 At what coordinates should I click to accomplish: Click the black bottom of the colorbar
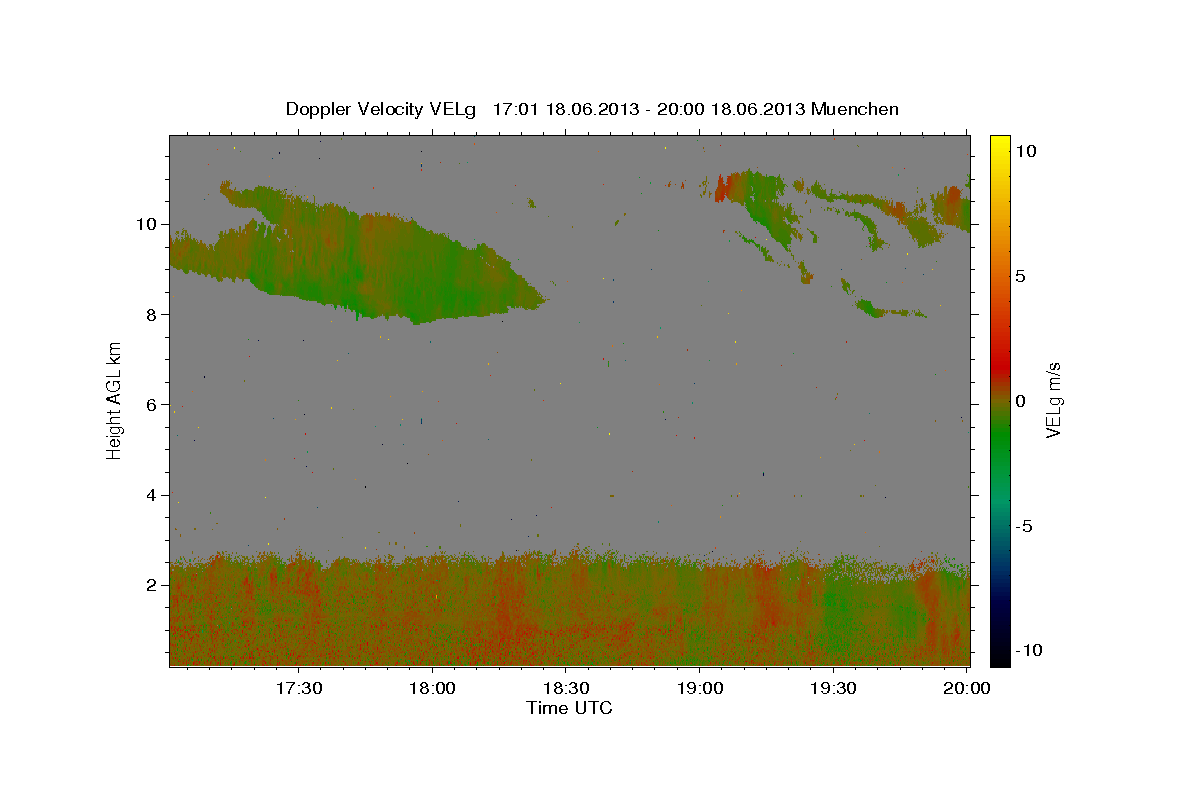[1000, 656]
